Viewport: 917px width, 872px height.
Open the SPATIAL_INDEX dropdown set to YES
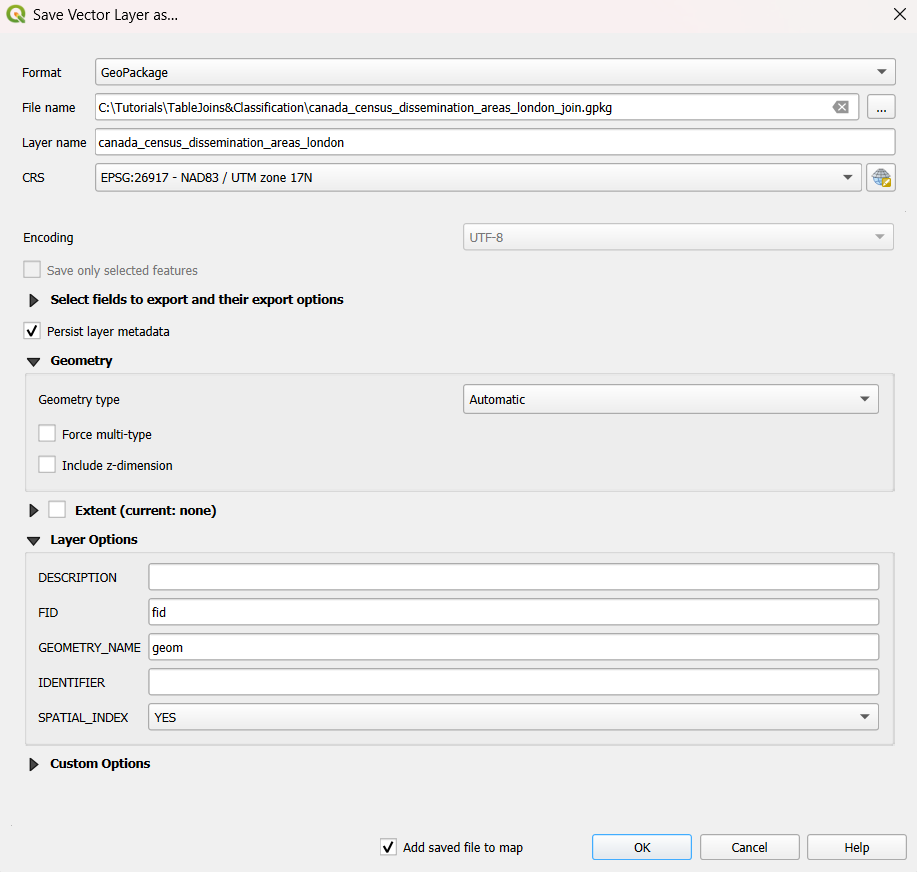[513, 717]
